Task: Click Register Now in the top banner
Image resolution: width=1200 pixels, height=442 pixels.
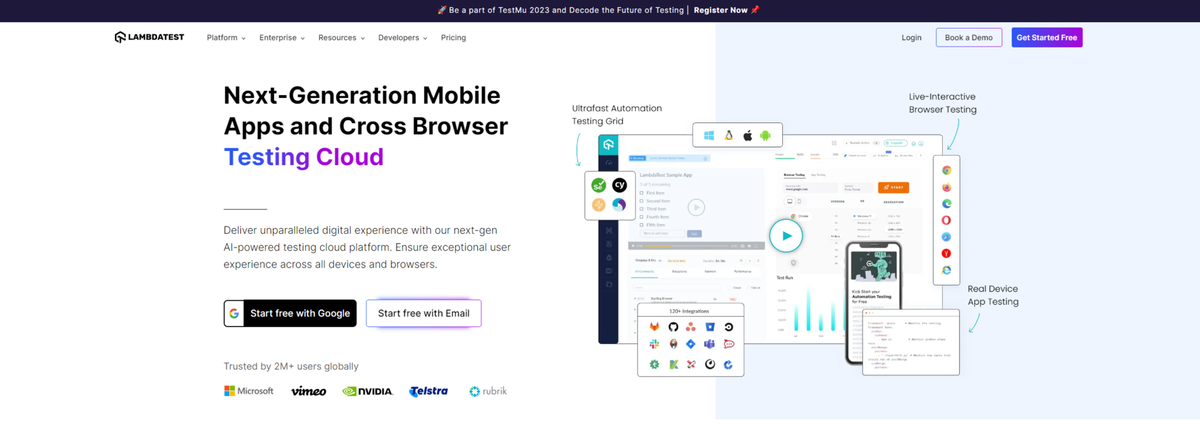Action: pyautogui.click(x=720, y=10)
